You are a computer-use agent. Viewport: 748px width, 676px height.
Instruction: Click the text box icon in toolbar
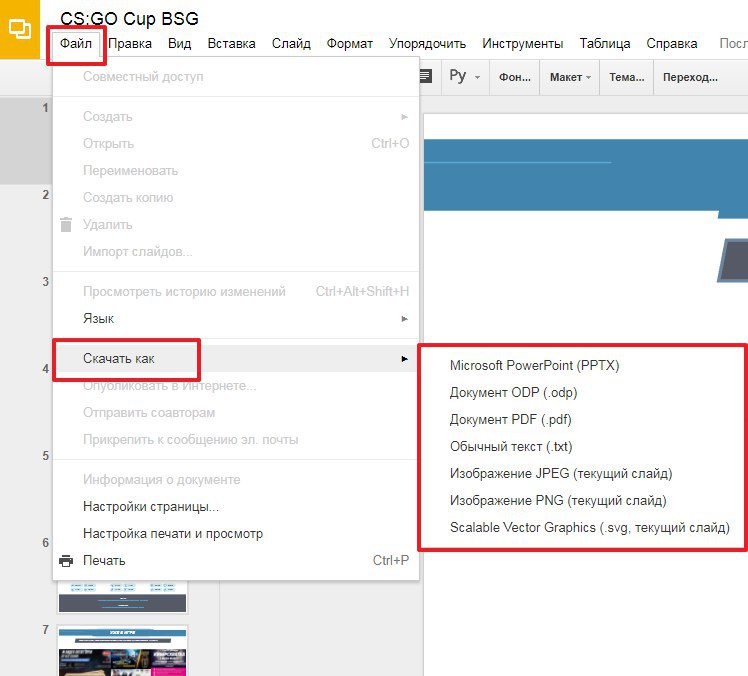426,76
